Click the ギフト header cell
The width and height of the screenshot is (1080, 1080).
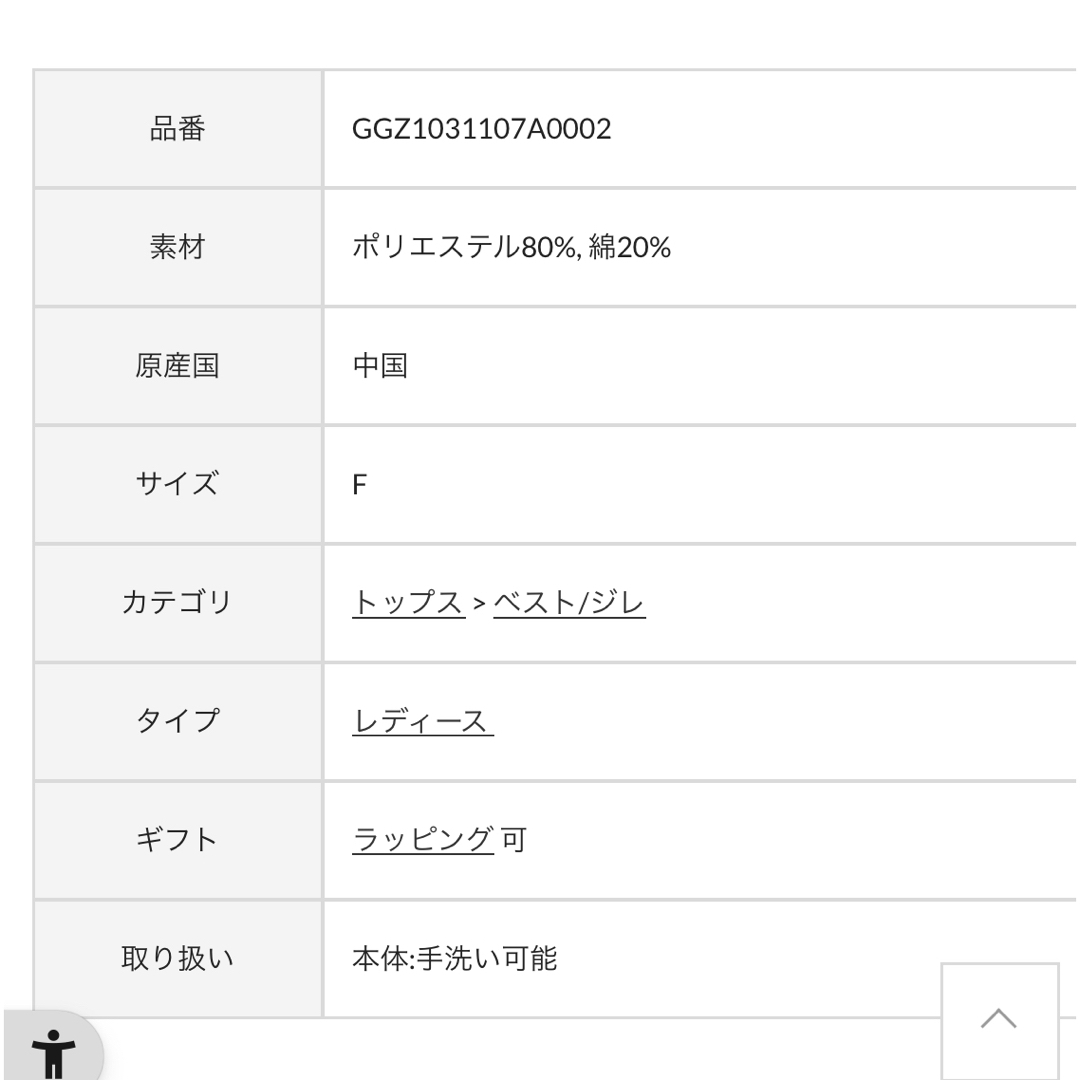[x=178, y=840]
